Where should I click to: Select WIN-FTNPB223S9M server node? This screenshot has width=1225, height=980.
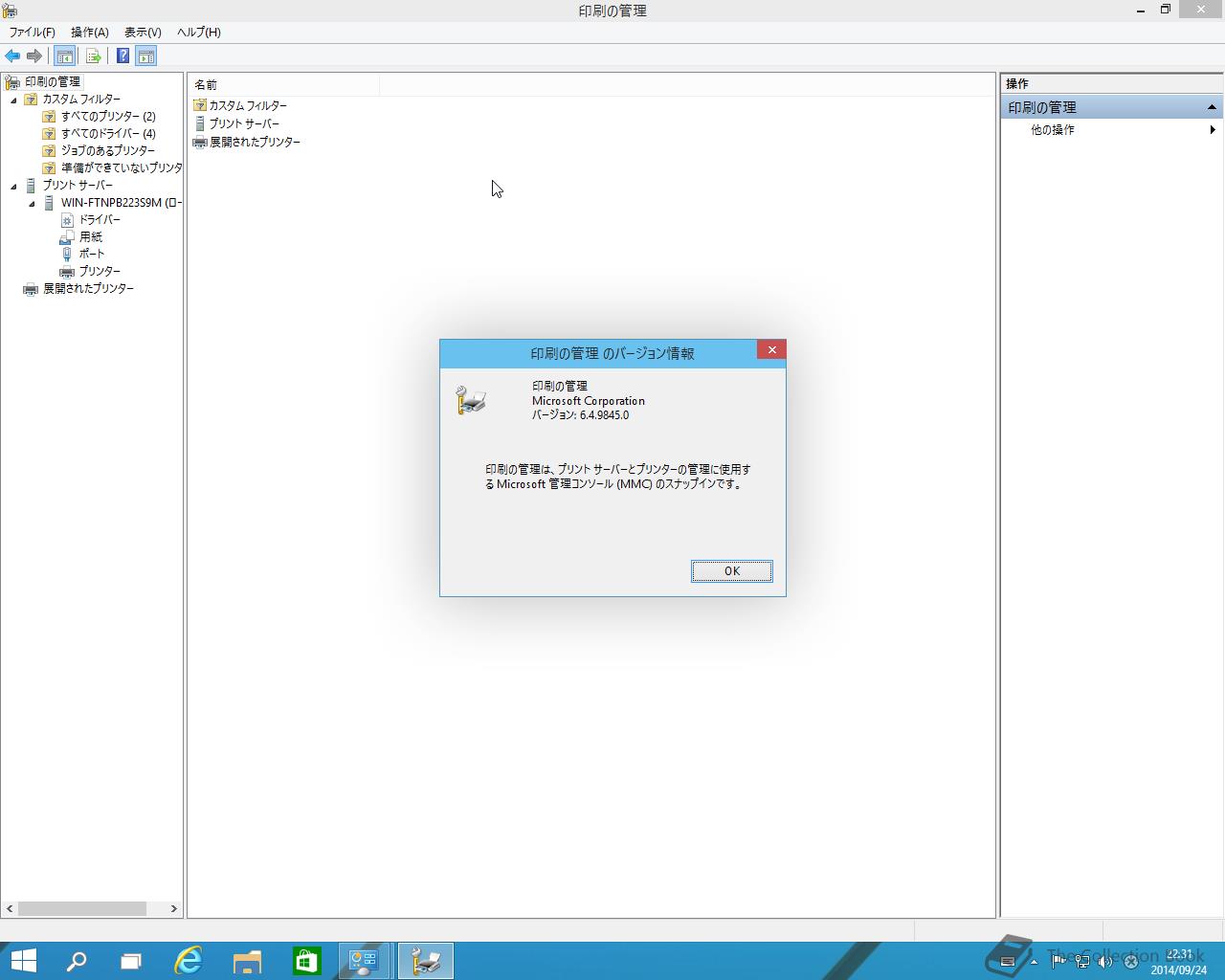121,203
